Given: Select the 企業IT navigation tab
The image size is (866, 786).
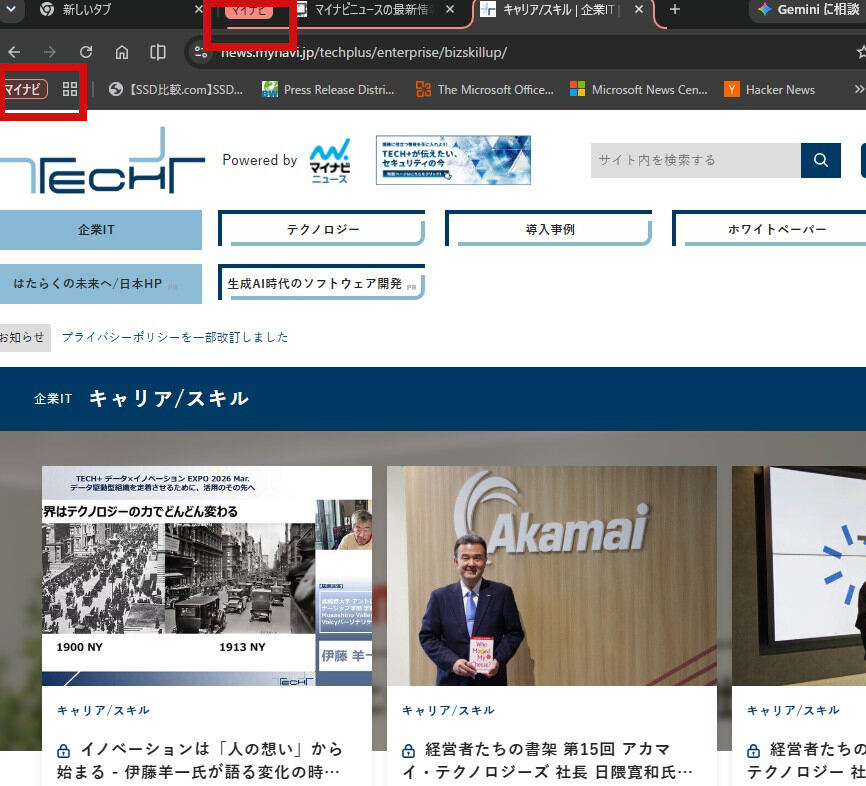Looking at the screenshot, I should (99, 230).
